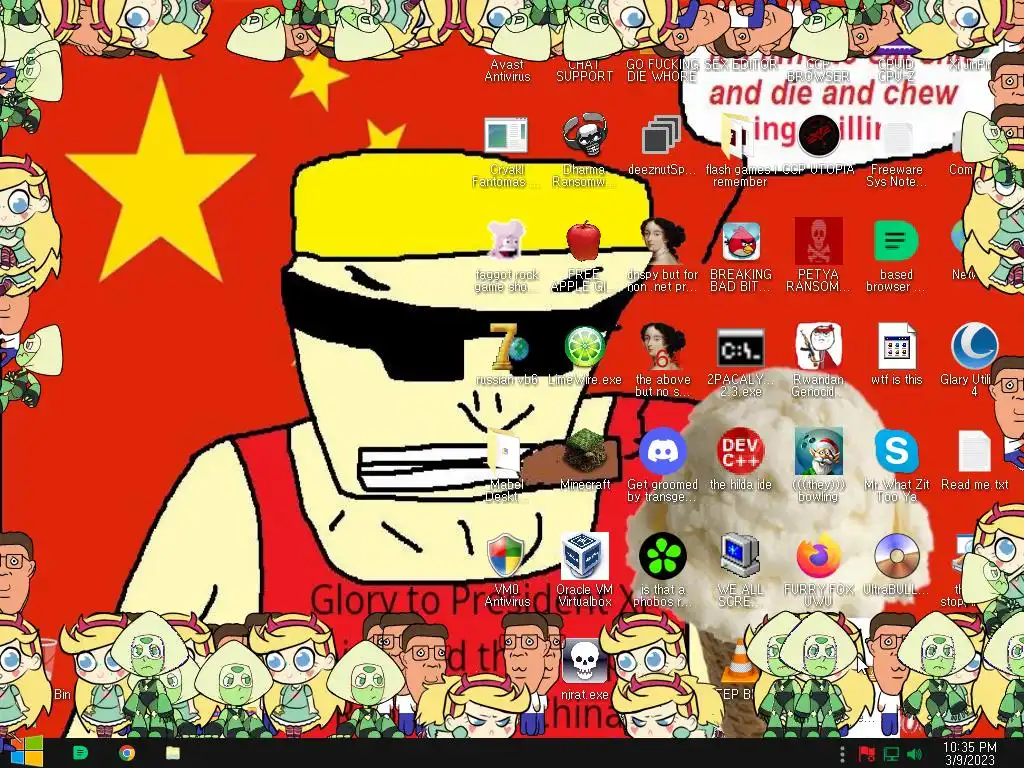Launch LimeWire.exe
The height and width of the screenshot is (768, 1024).
tap(584, 346)
